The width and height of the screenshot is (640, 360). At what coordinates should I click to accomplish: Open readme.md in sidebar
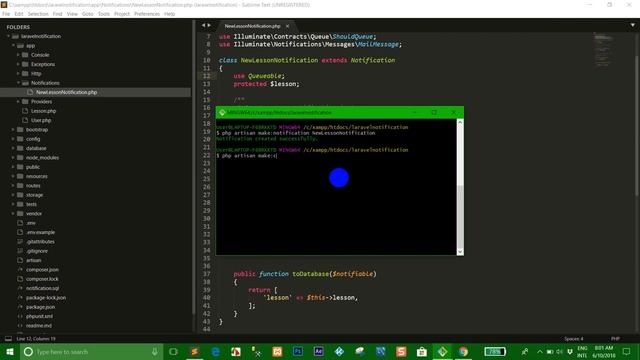39,325
